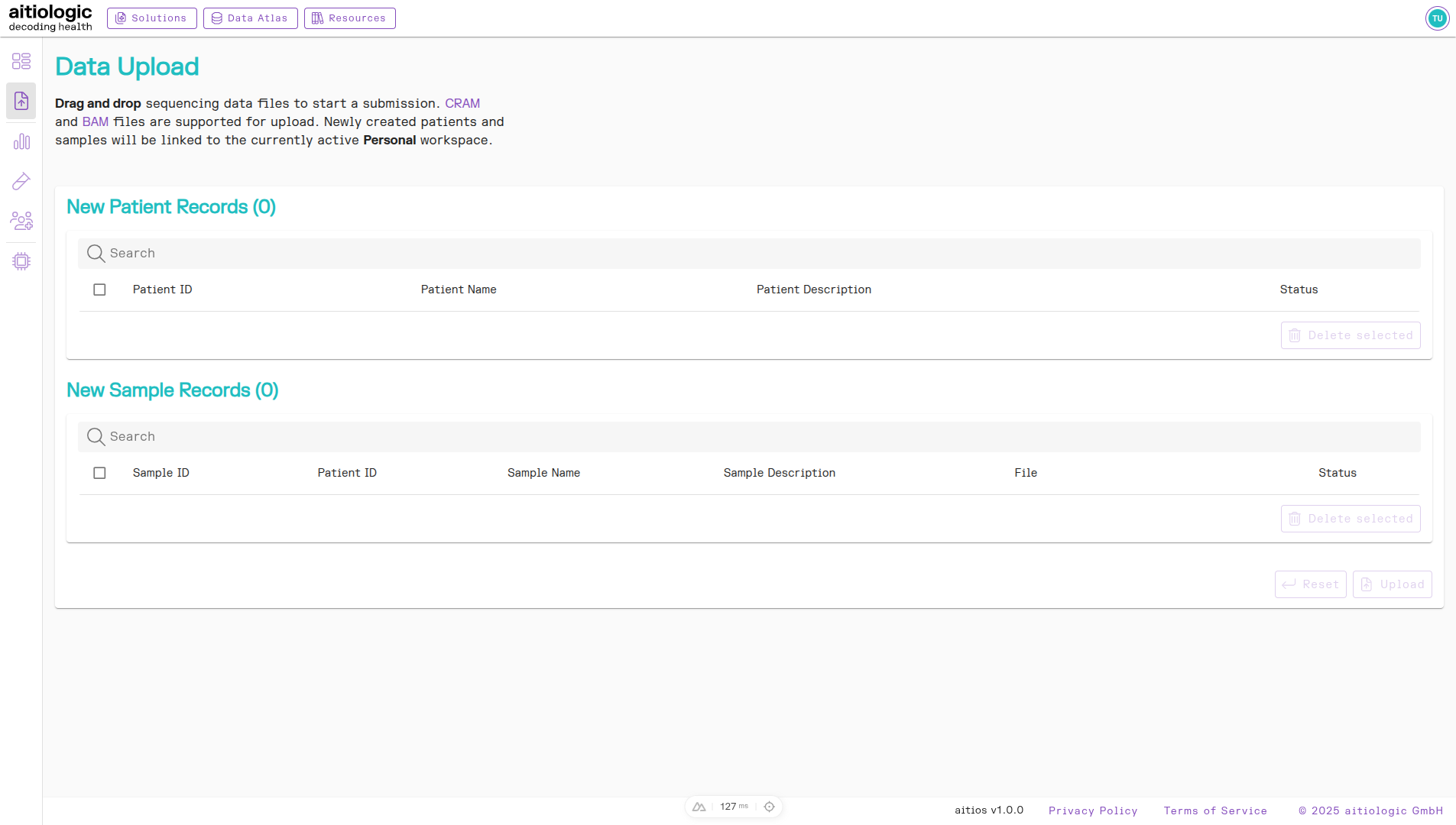Viewport: 1456px width, 825px height.
Task: Click the aitiologic logo
Action: pos(50,18)
